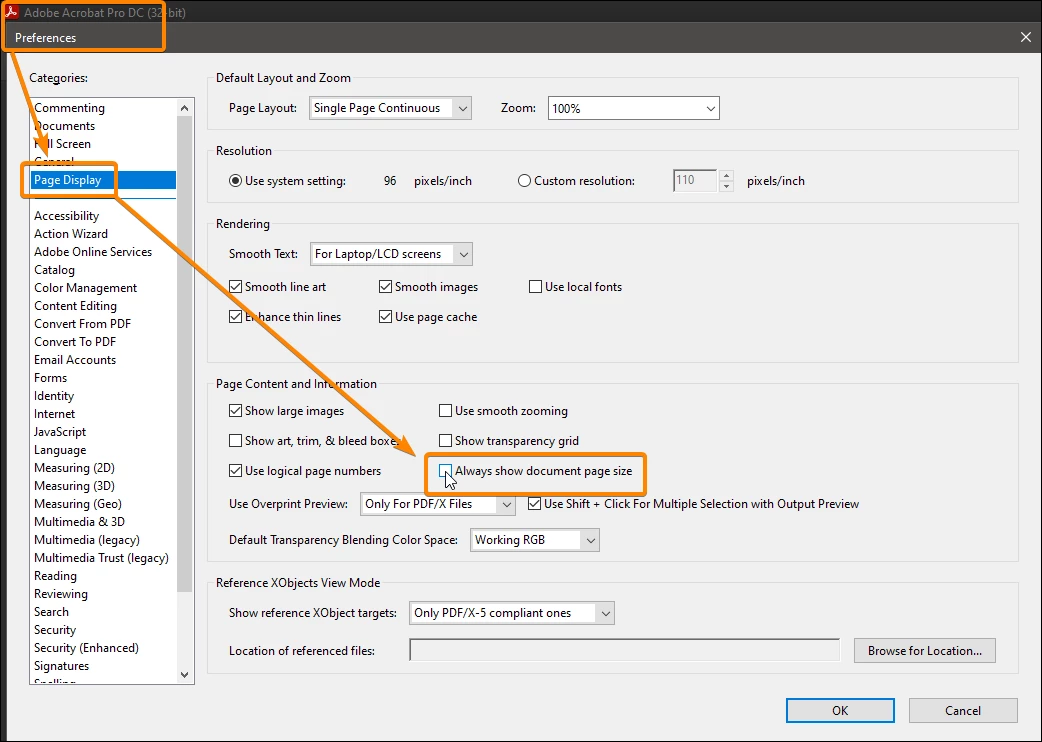Enable Show art, trim, & bleed boxes

235,441
